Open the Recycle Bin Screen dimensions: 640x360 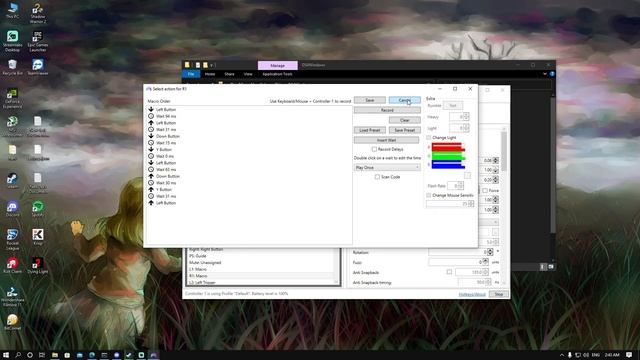click(x=12, y=67)
